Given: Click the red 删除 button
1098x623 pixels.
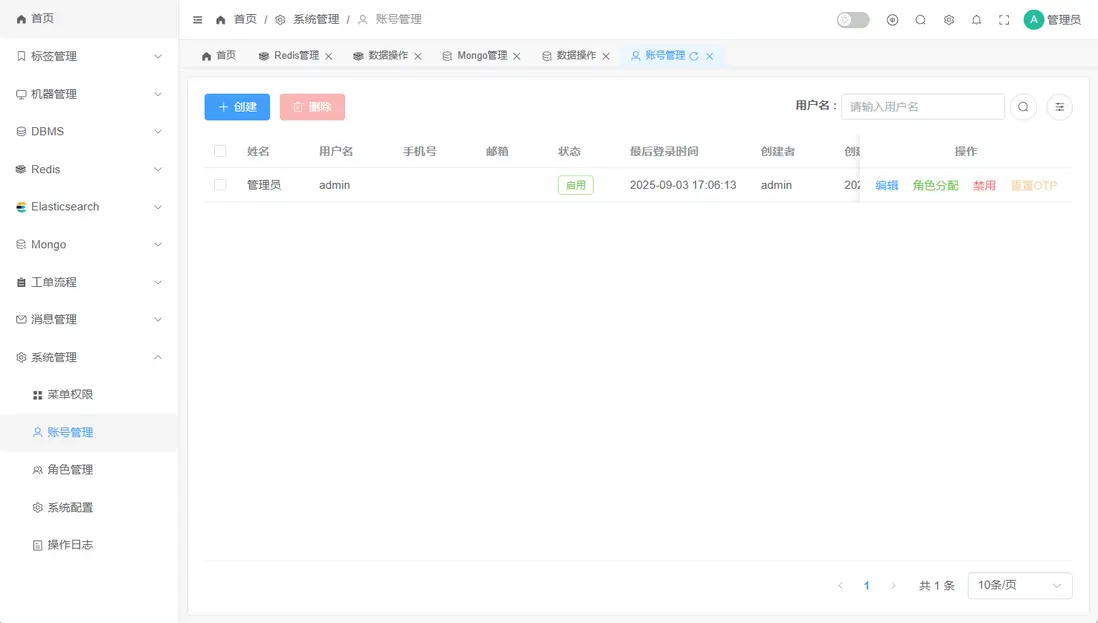Looking at the screenshot, I should 312,107.
